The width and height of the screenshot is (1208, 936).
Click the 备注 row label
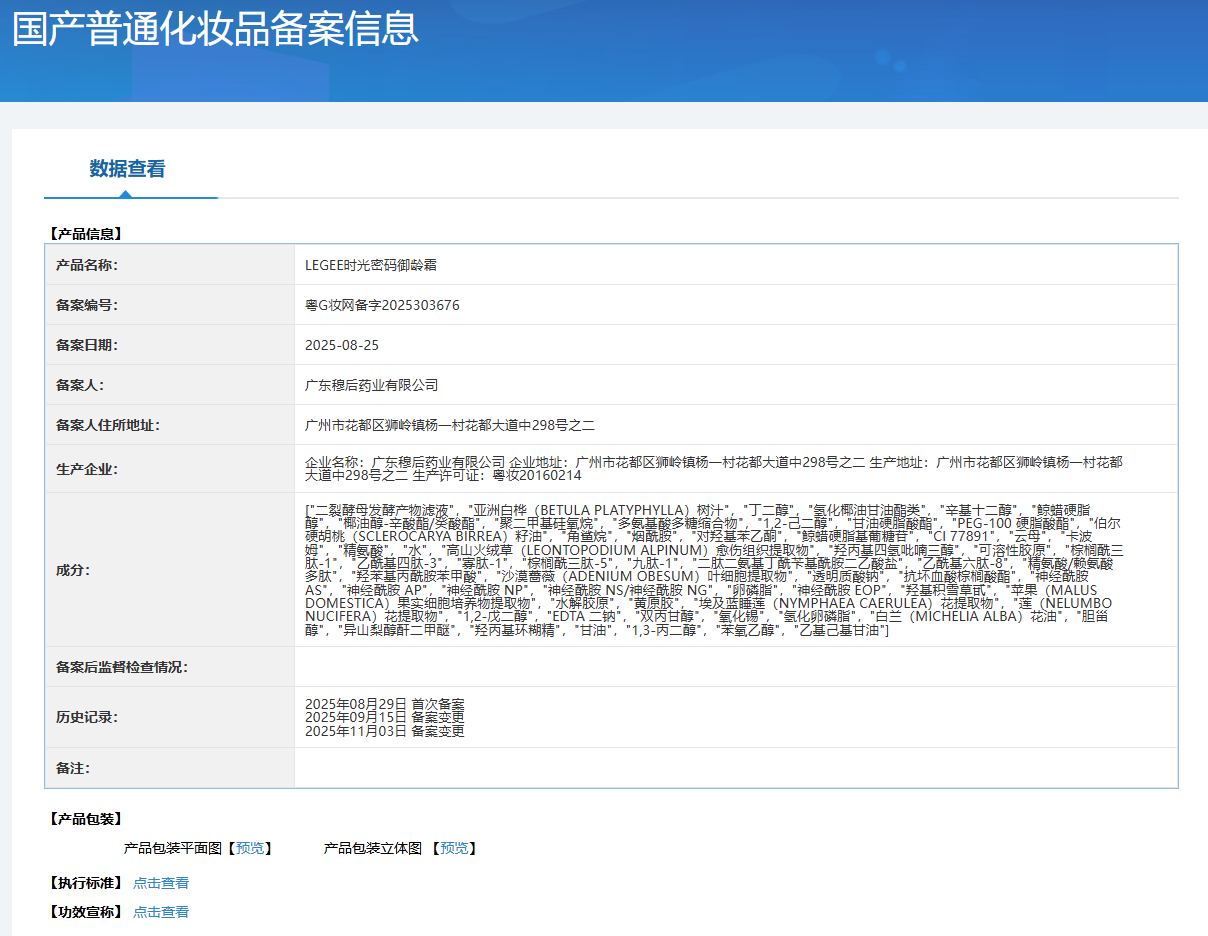pyautogui.click(x=73, y=768)
